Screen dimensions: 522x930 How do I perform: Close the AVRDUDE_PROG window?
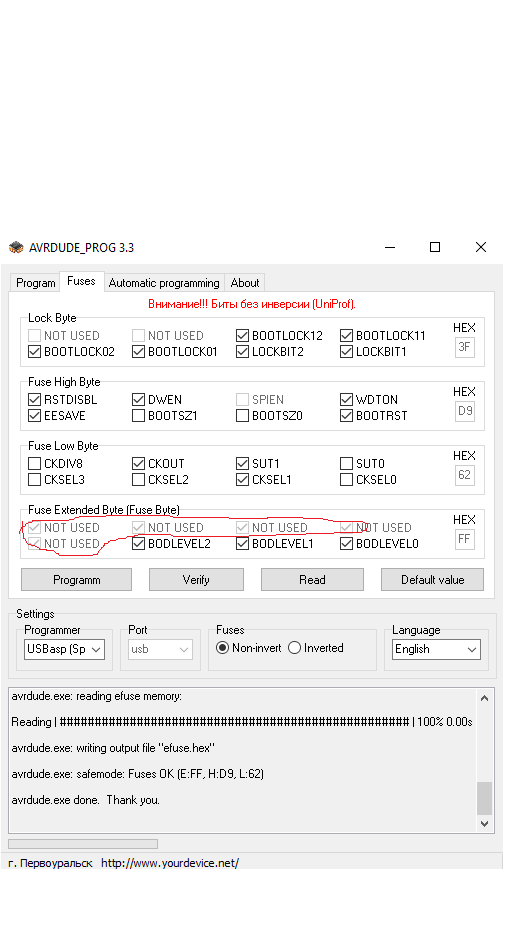click(x=481, y=247)
